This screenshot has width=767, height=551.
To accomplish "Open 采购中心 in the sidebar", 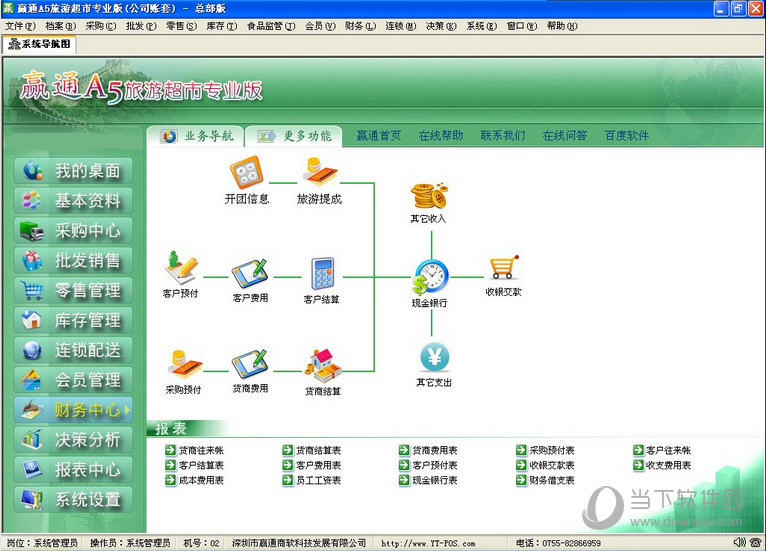I will [x=73, y=230].
